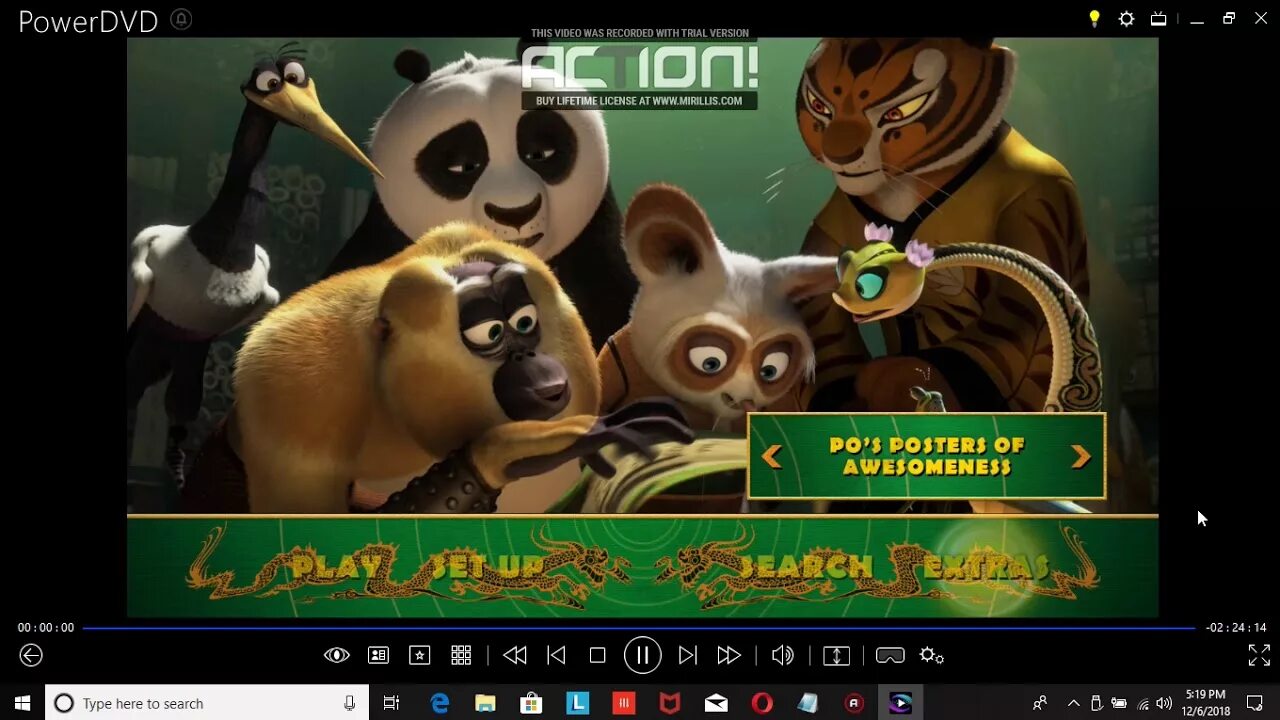Open the media info card icon

click(x=378, y=655)
